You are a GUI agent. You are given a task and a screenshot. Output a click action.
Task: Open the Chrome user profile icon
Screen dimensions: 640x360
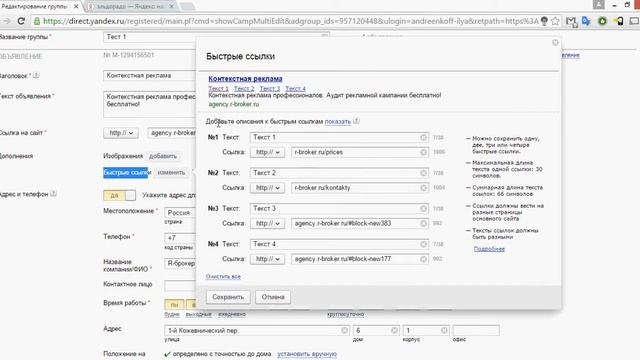click(x=598, y=4)
